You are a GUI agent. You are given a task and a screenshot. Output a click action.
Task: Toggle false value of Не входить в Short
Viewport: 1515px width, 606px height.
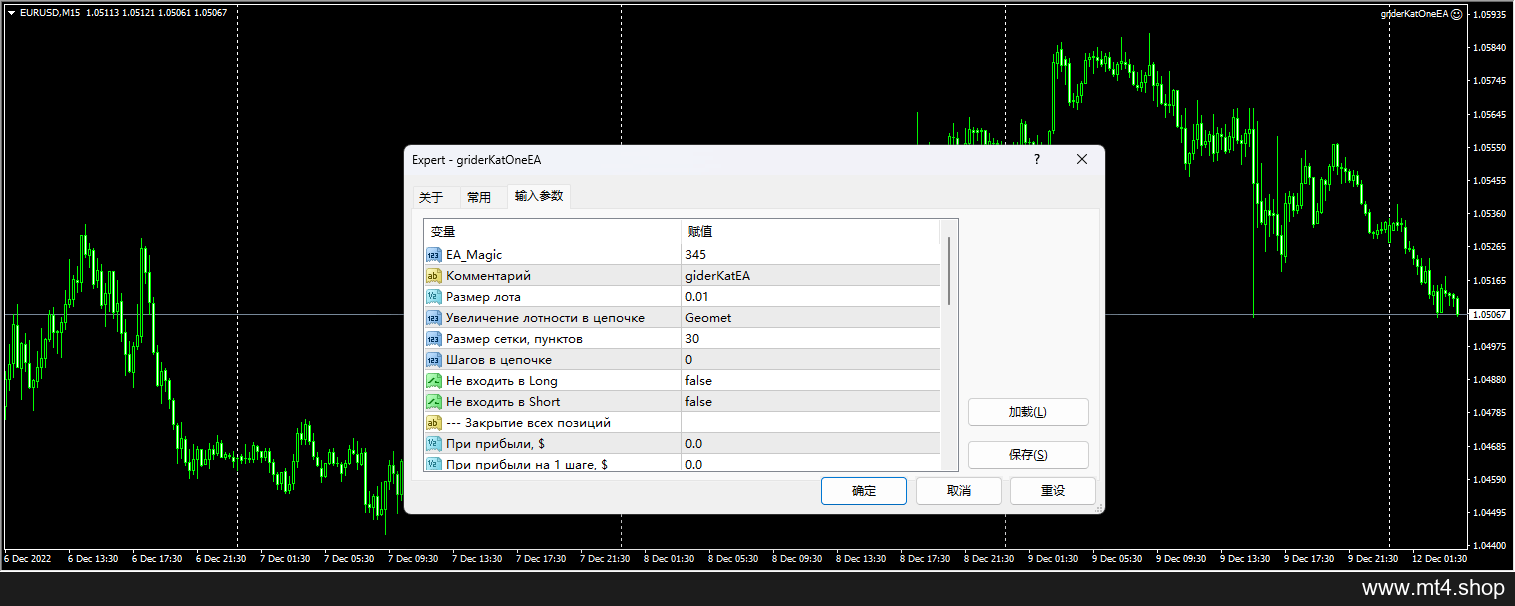[x=698, y=402]
